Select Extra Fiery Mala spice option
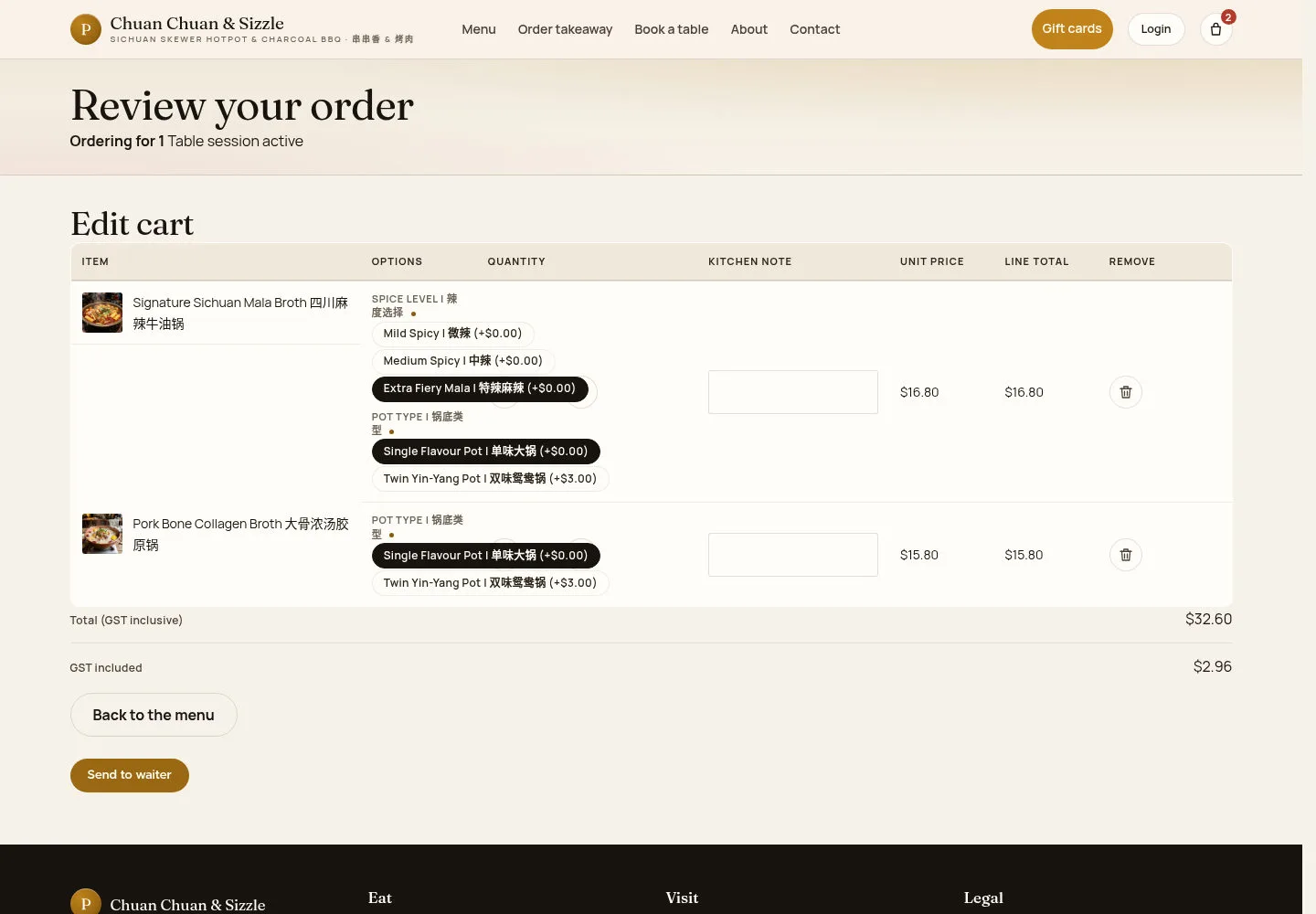This screenshot has height=914, width=1316. [x=480, y=388]
